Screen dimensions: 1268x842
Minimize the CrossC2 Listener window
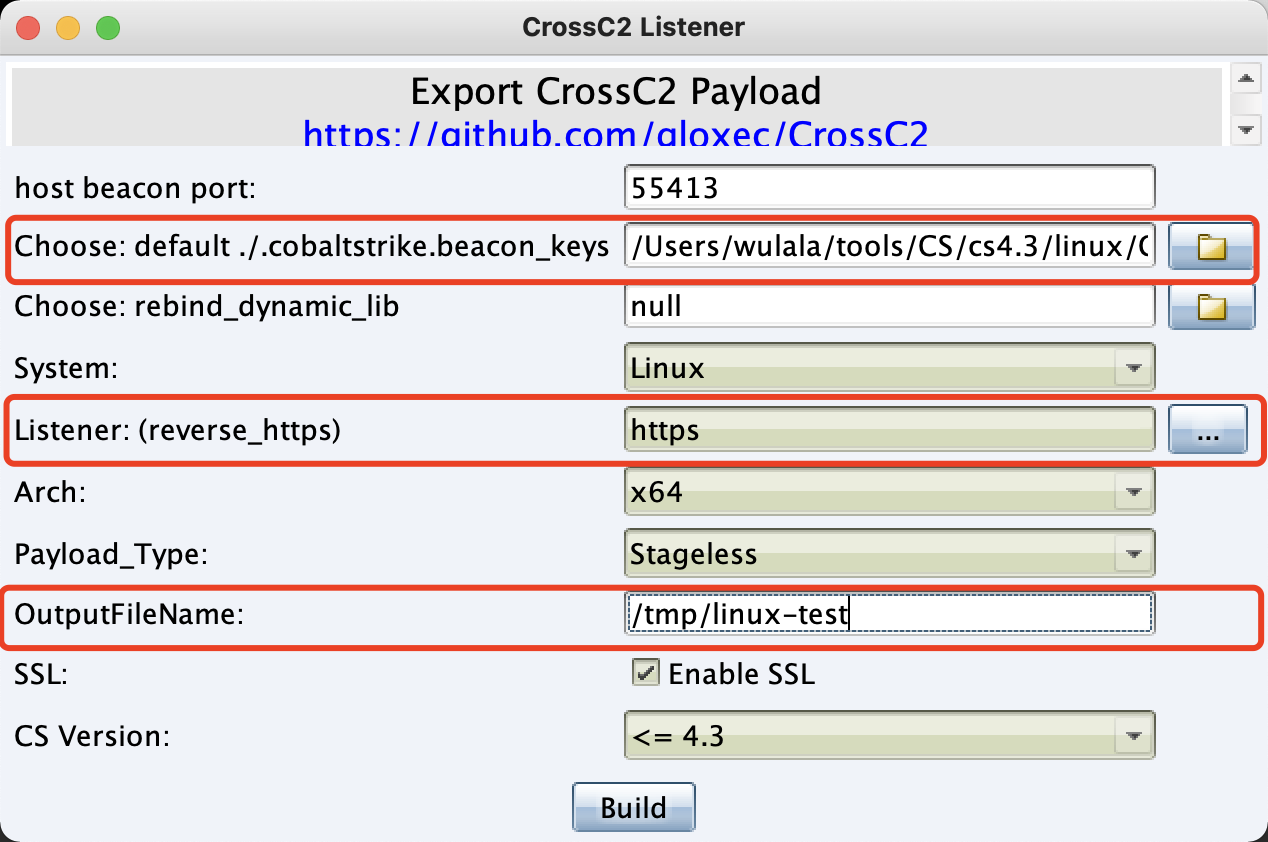[68, 27]
